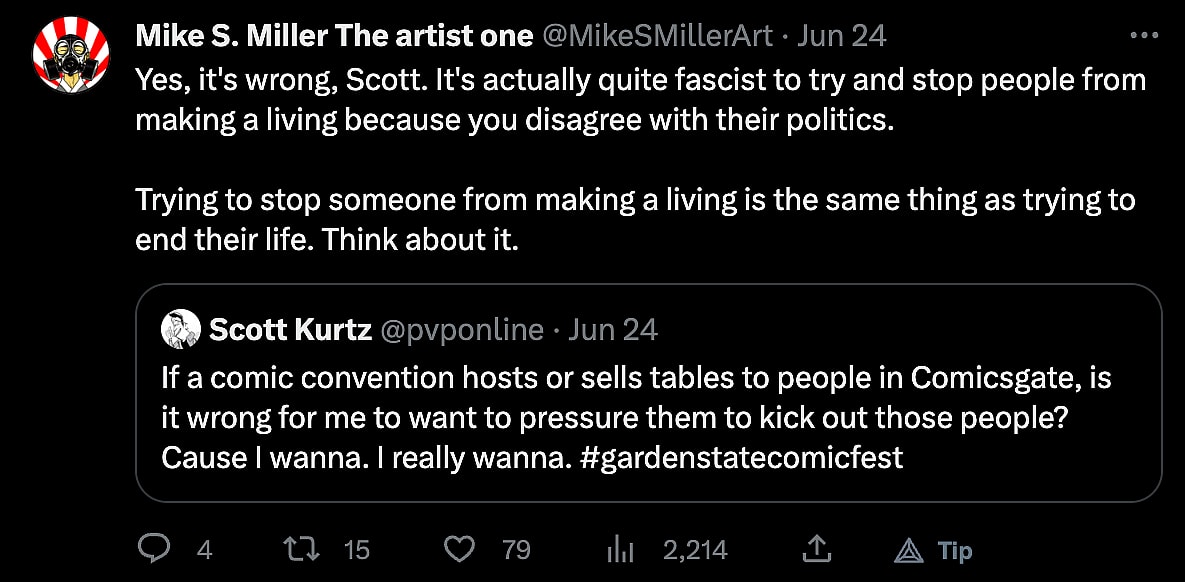Screen dimensions: 1185x582
Task: Open the view analytics bar chart icon
Action: tap(622, 549)
